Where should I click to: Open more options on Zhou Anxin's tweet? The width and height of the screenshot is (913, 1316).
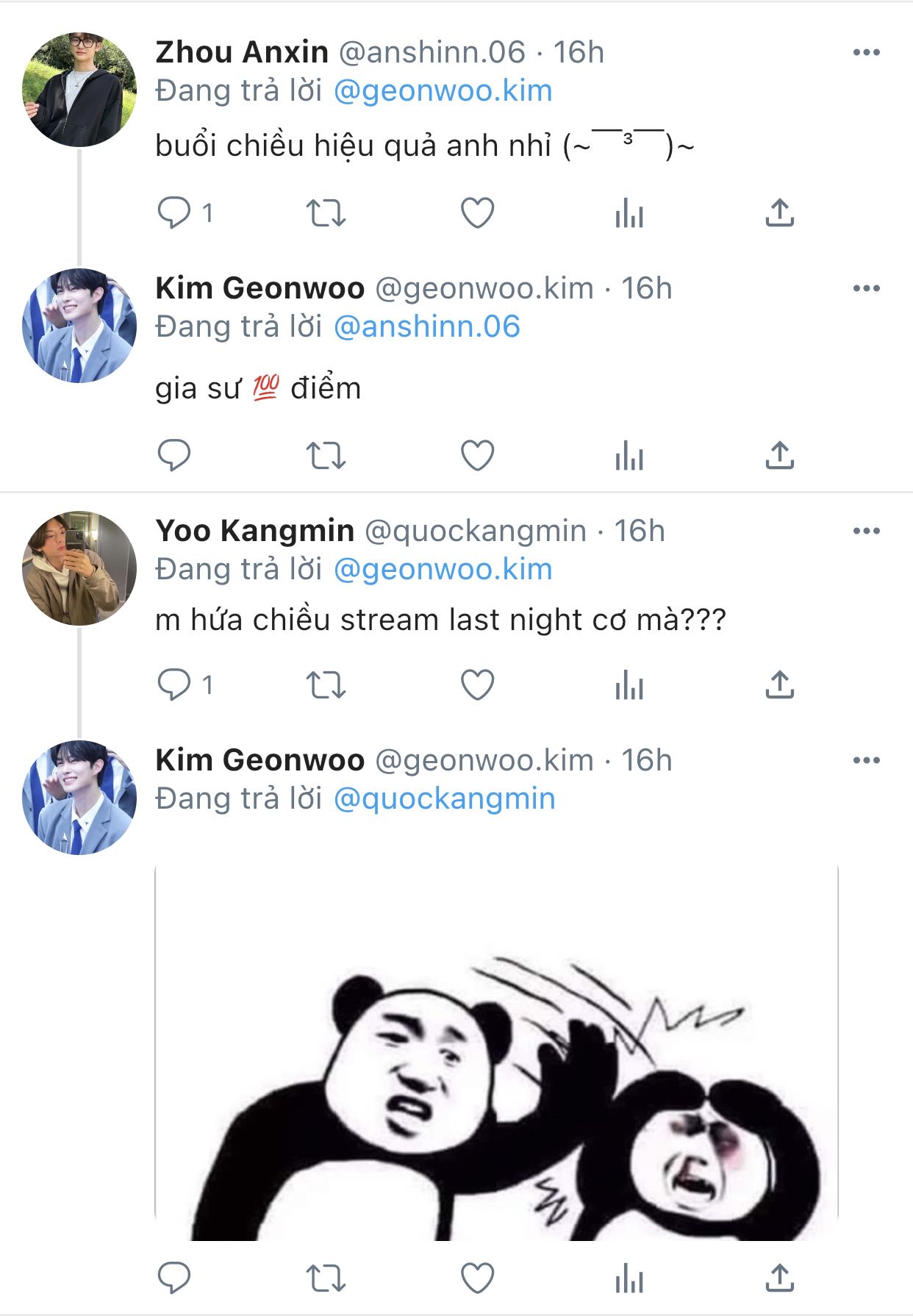(866, 52)
